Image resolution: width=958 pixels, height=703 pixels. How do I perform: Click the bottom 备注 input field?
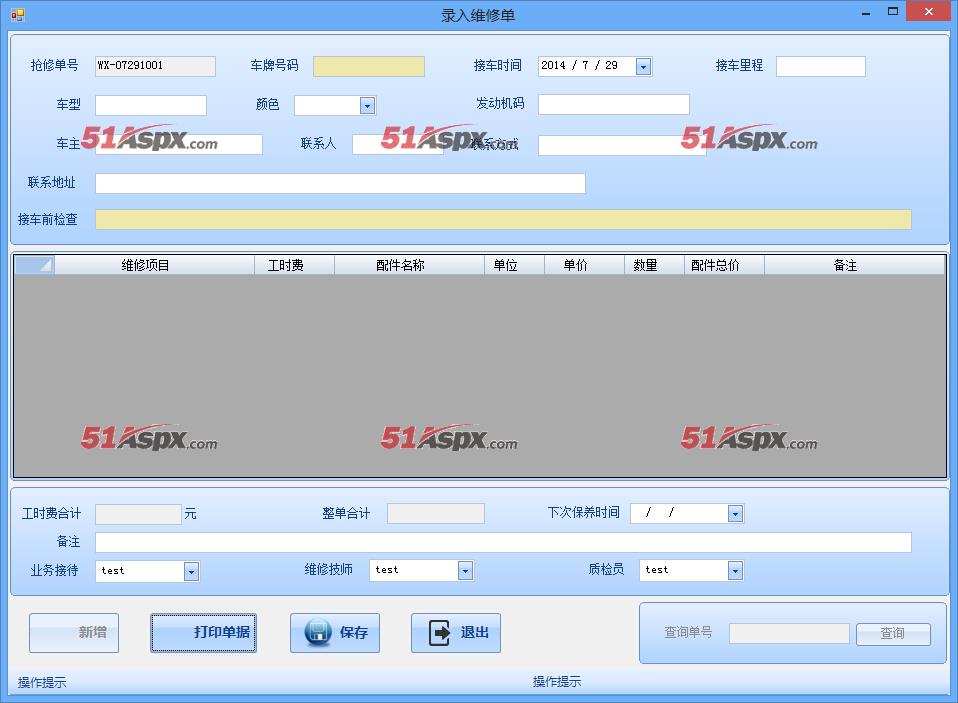coord(503,542)
